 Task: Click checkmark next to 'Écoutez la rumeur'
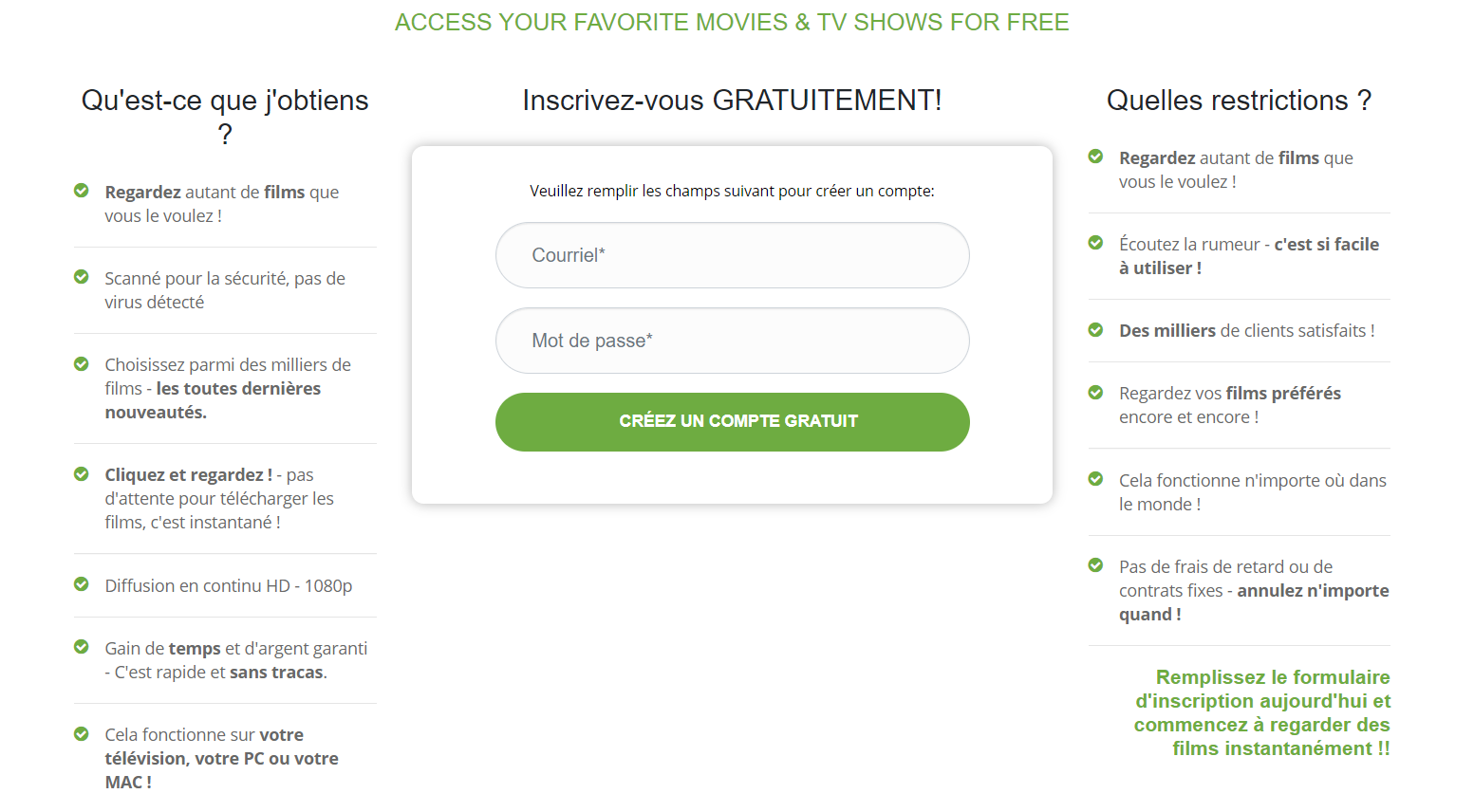point(1095,243)
